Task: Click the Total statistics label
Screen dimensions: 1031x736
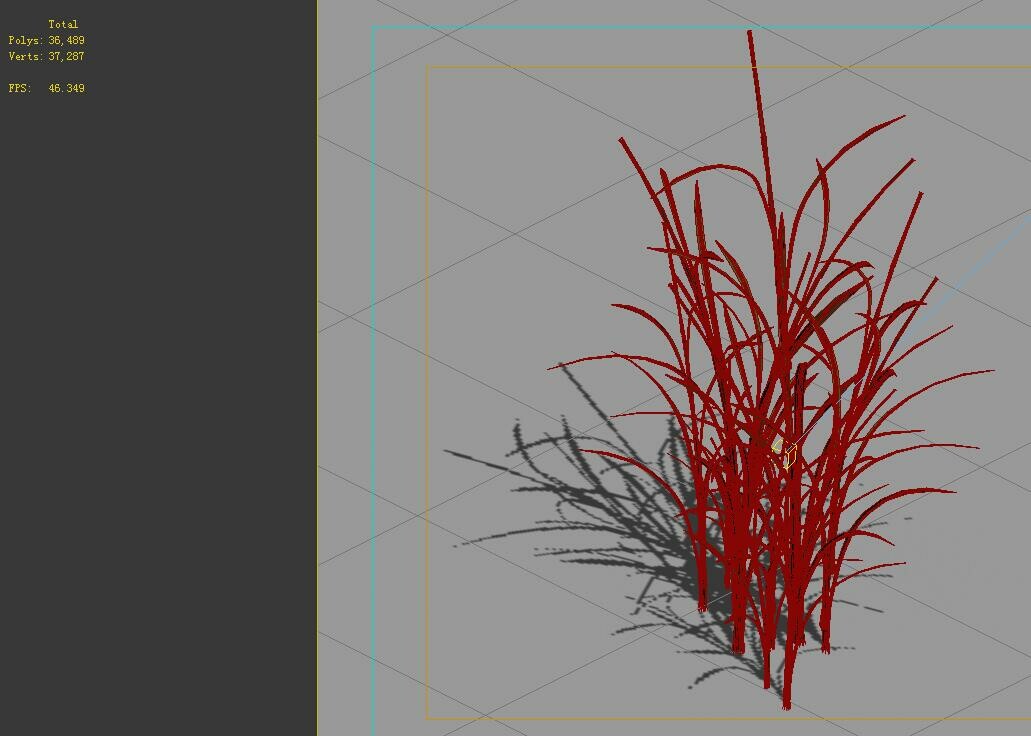Action: click(64, 23)
